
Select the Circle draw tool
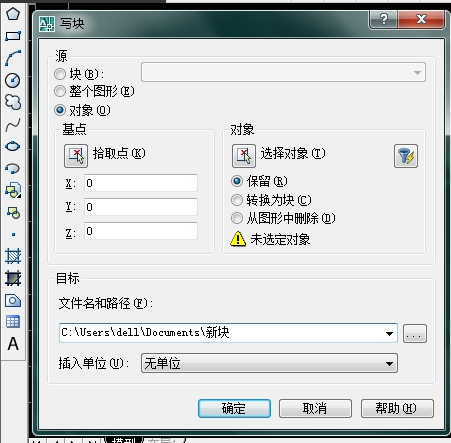(13, 80)
